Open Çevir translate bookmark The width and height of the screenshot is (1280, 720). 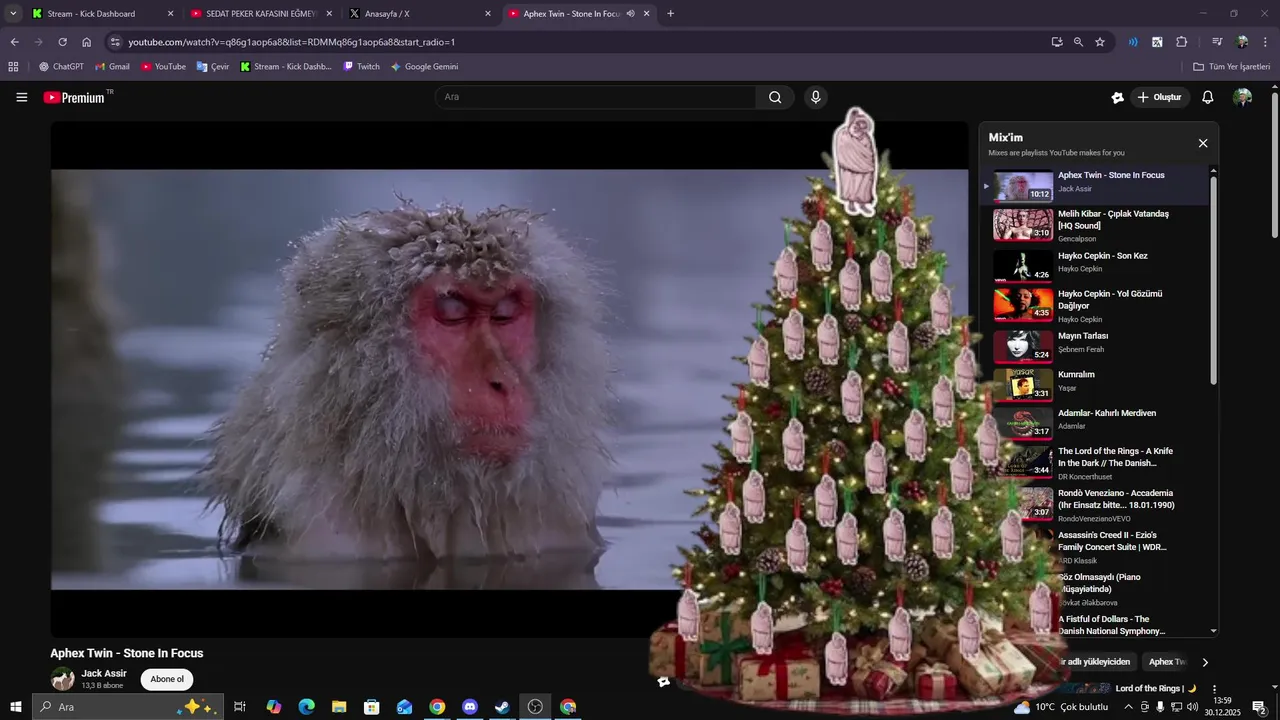[213, 67]
